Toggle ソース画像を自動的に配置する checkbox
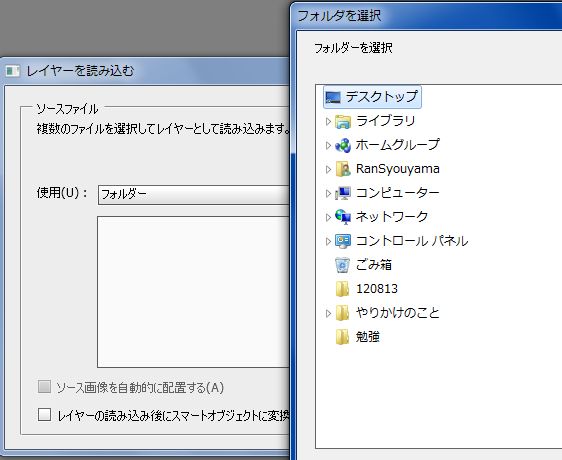 [44, 387]
